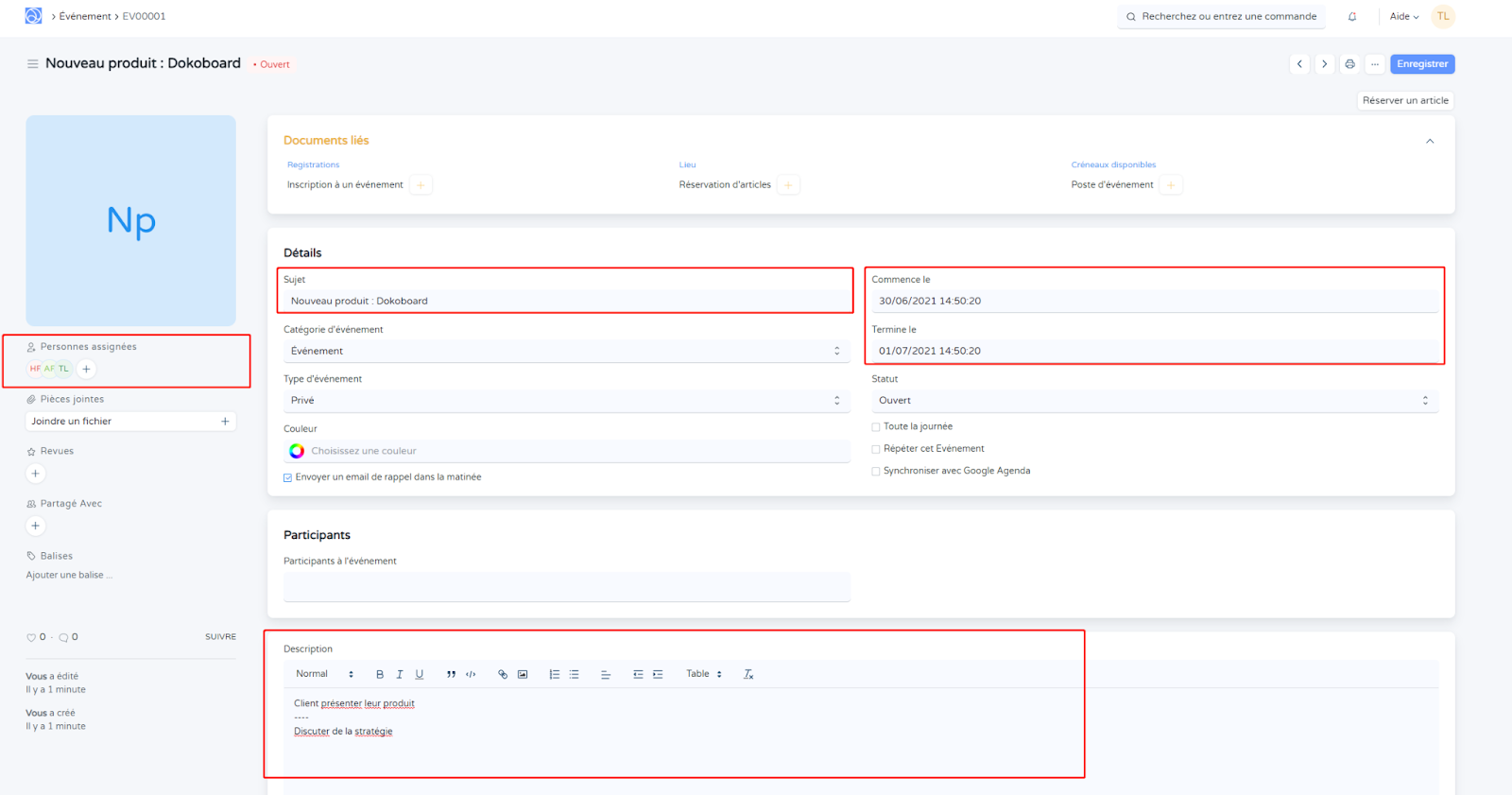
Task: Add an assigned person with plus icon
Action: click(86, 370)
